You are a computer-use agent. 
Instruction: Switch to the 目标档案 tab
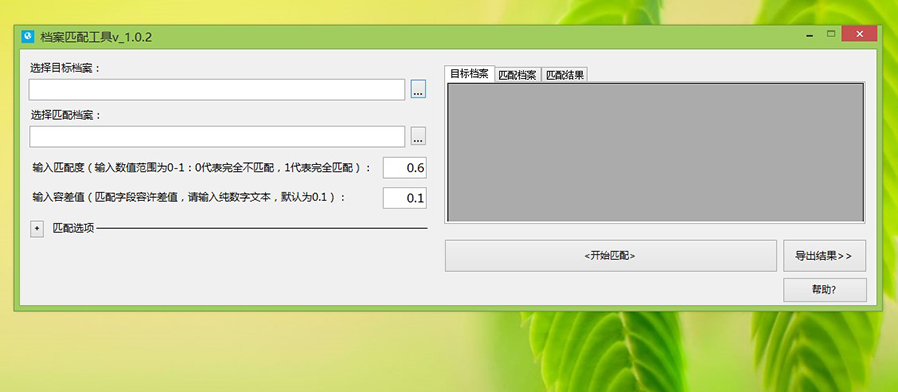click(x=469, y=74)
